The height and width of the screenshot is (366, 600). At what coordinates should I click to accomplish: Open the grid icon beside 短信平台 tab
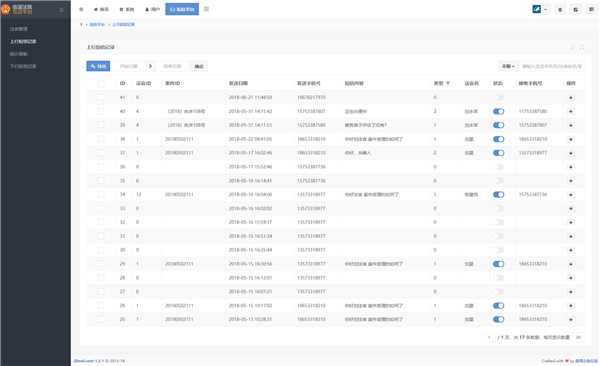click(207, 9)
